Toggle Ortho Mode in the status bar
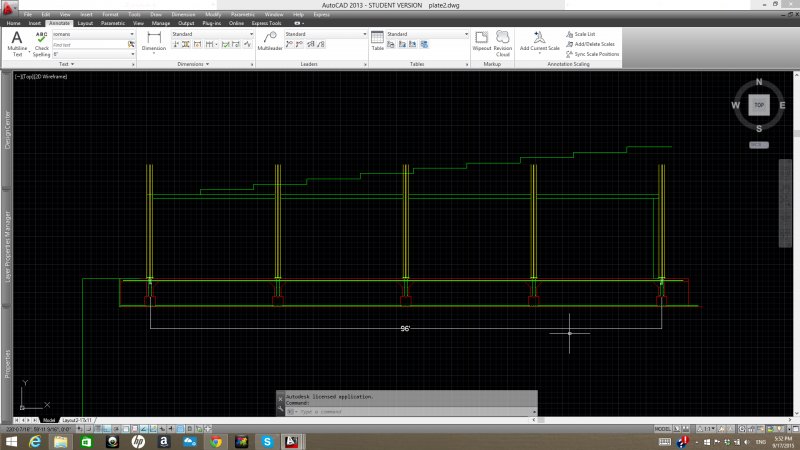 [107, 429]
